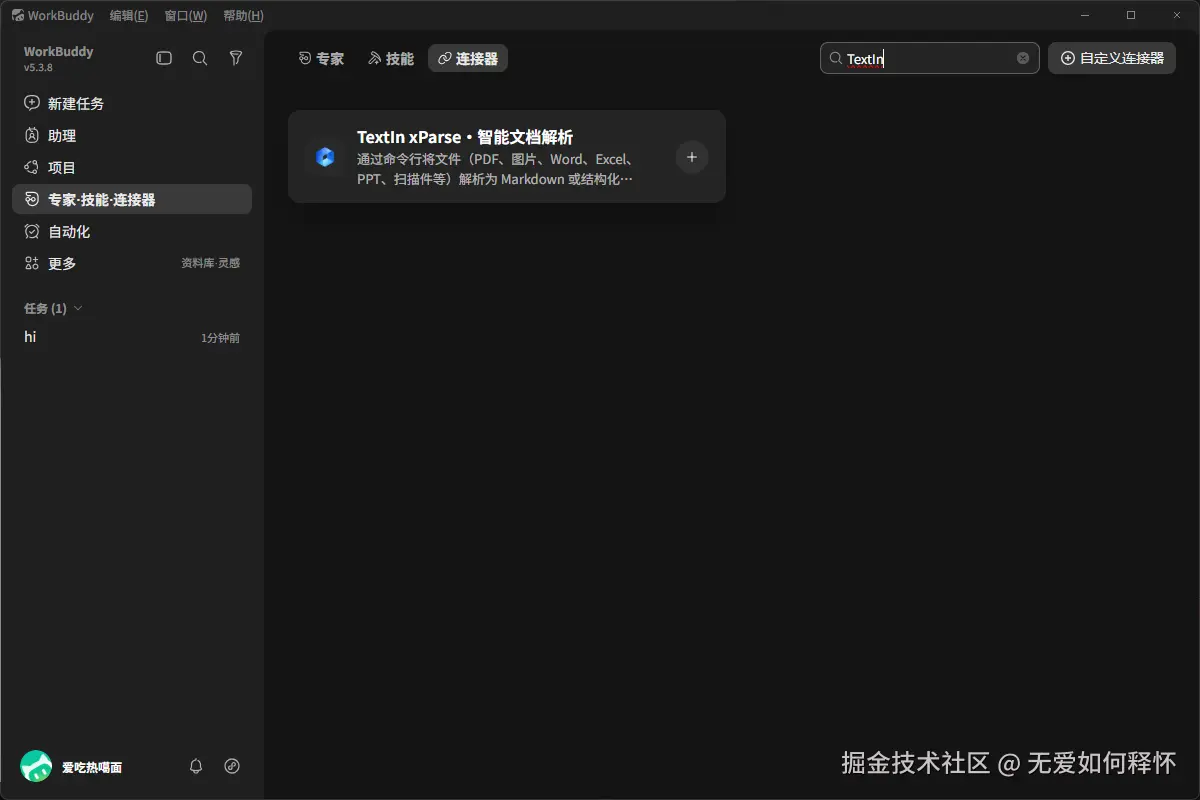Click the 更多 grid icon
This screenshot has height=800, width=1200.
click(x=32, y=263)
